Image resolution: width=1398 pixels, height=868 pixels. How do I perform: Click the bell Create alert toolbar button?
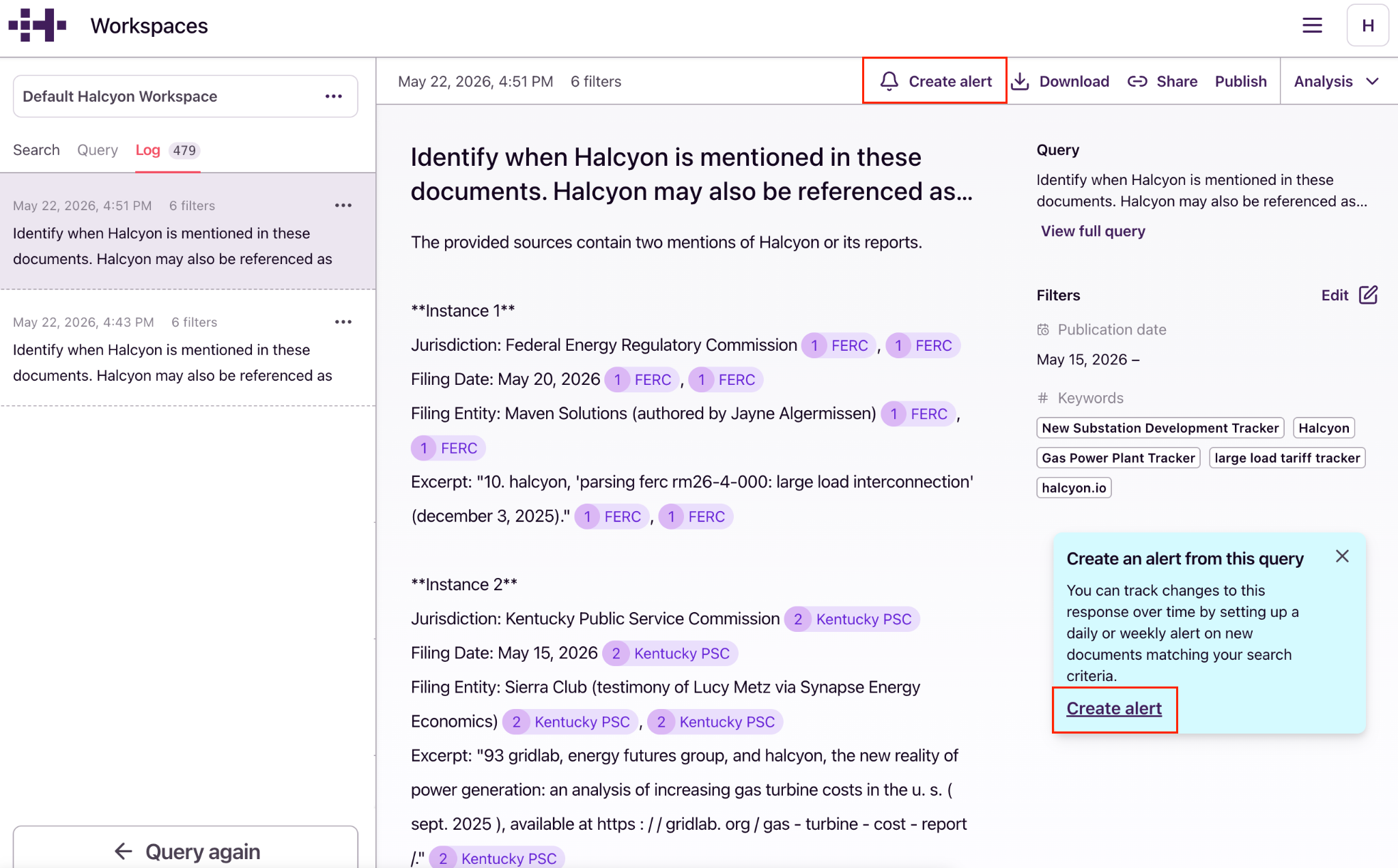click(935, 81)
